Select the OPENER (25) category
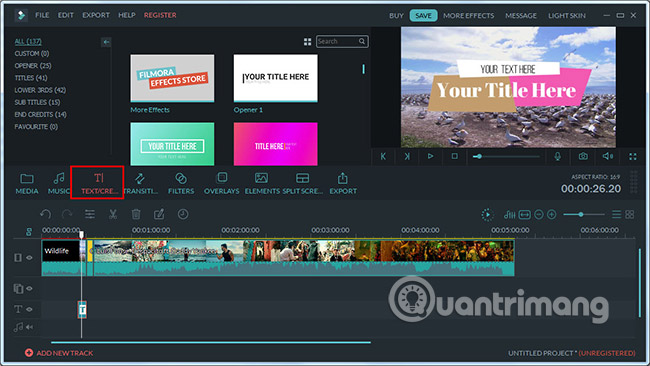This screenshot has width=650, height=366. pos(33,66)
